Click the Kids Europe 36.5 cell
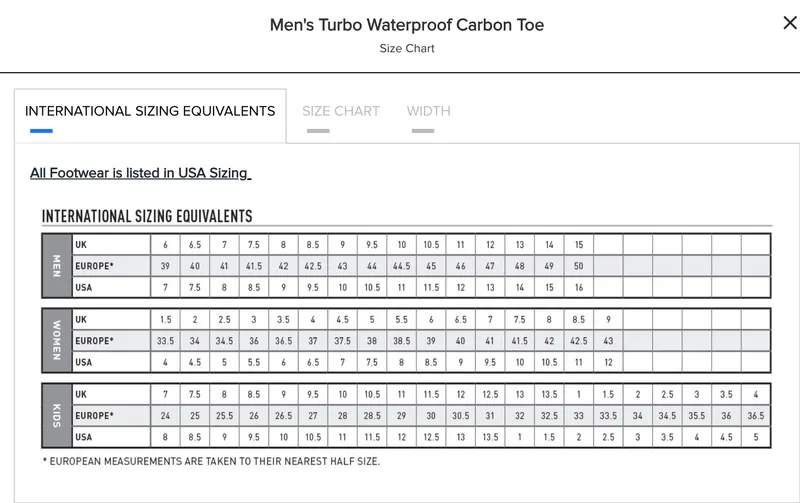The width and height of the screenshot is (800, 503). click(755, 415)
